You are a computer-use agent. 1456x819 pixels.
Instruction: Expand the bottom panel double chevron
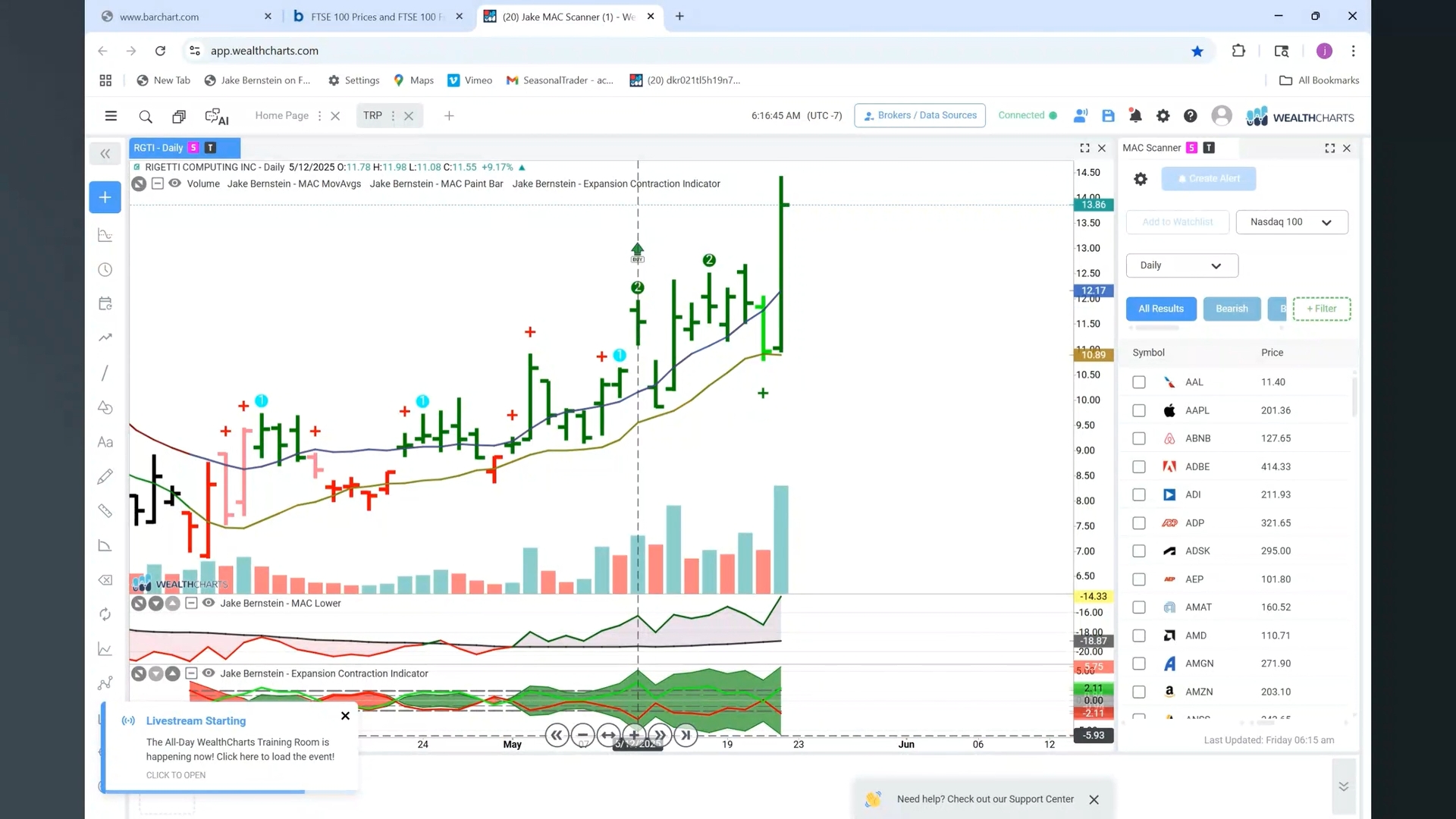click(1343, 786)
